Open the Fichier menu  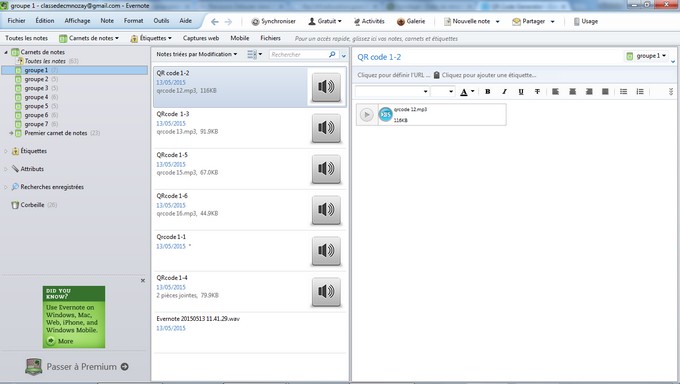[x=16, y=21]
